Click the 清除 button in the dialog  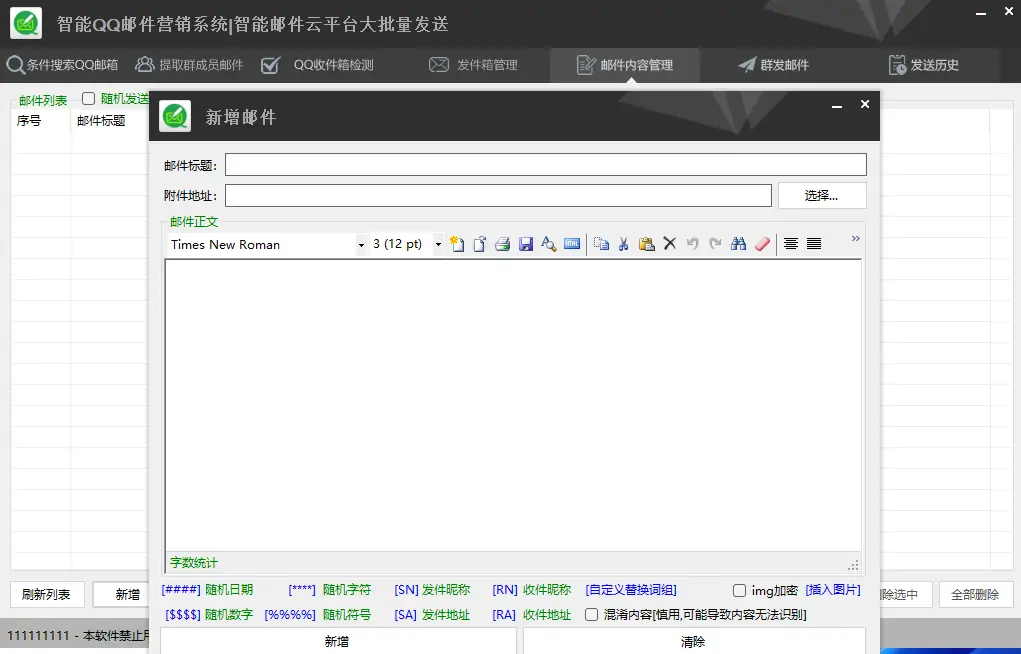pos(693,641)
